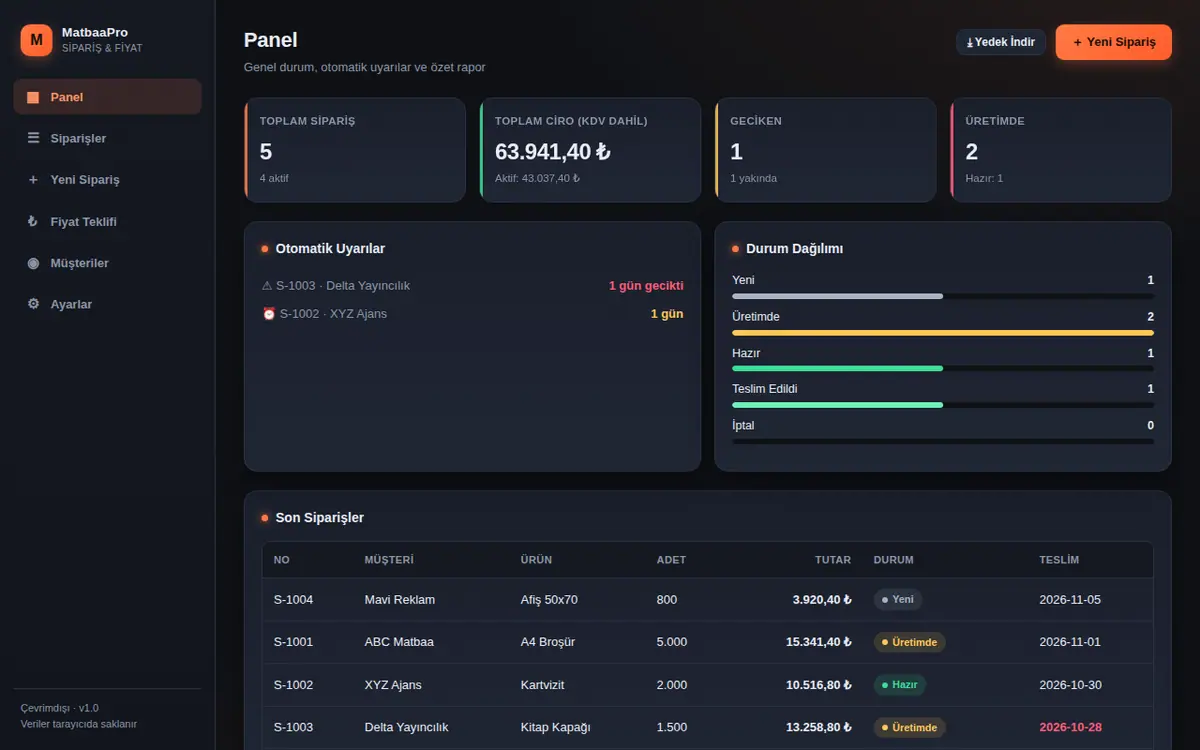Image resolution: width=1200 pixels, height=750 pixels.
Task: Click the Geciken summary card
Action: click(826, 150)
